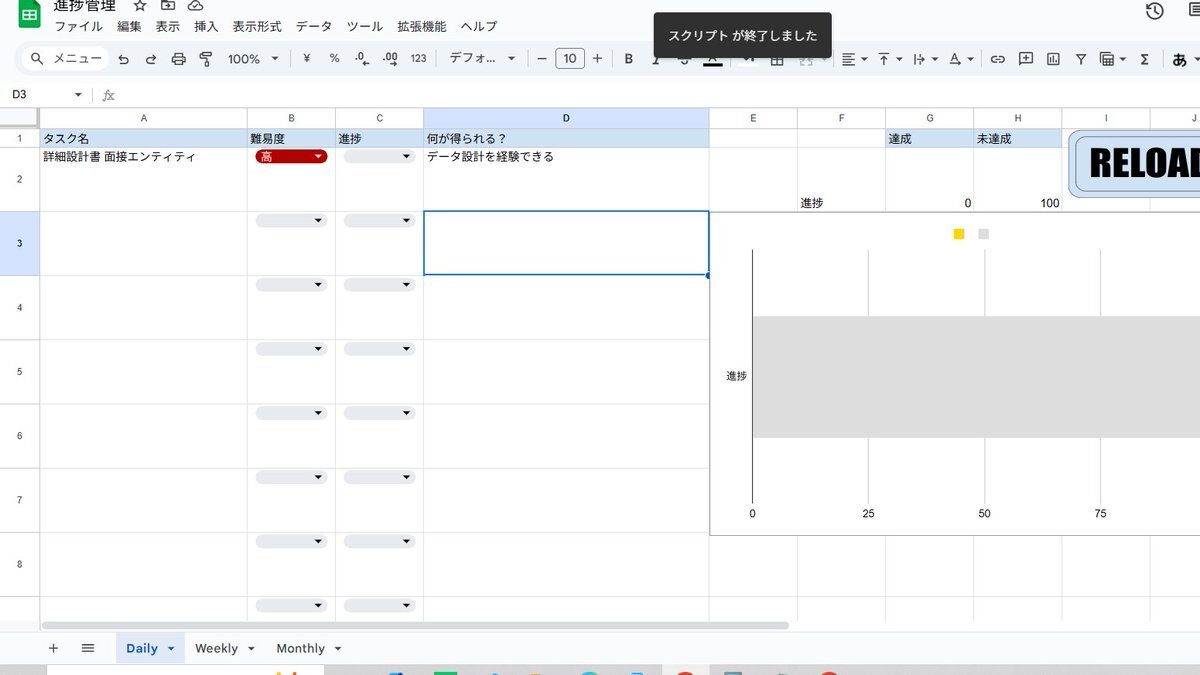The width and height of the screenshot is (1200, 675).
Task: Open version history clock icon
Action: [1154, 11]
